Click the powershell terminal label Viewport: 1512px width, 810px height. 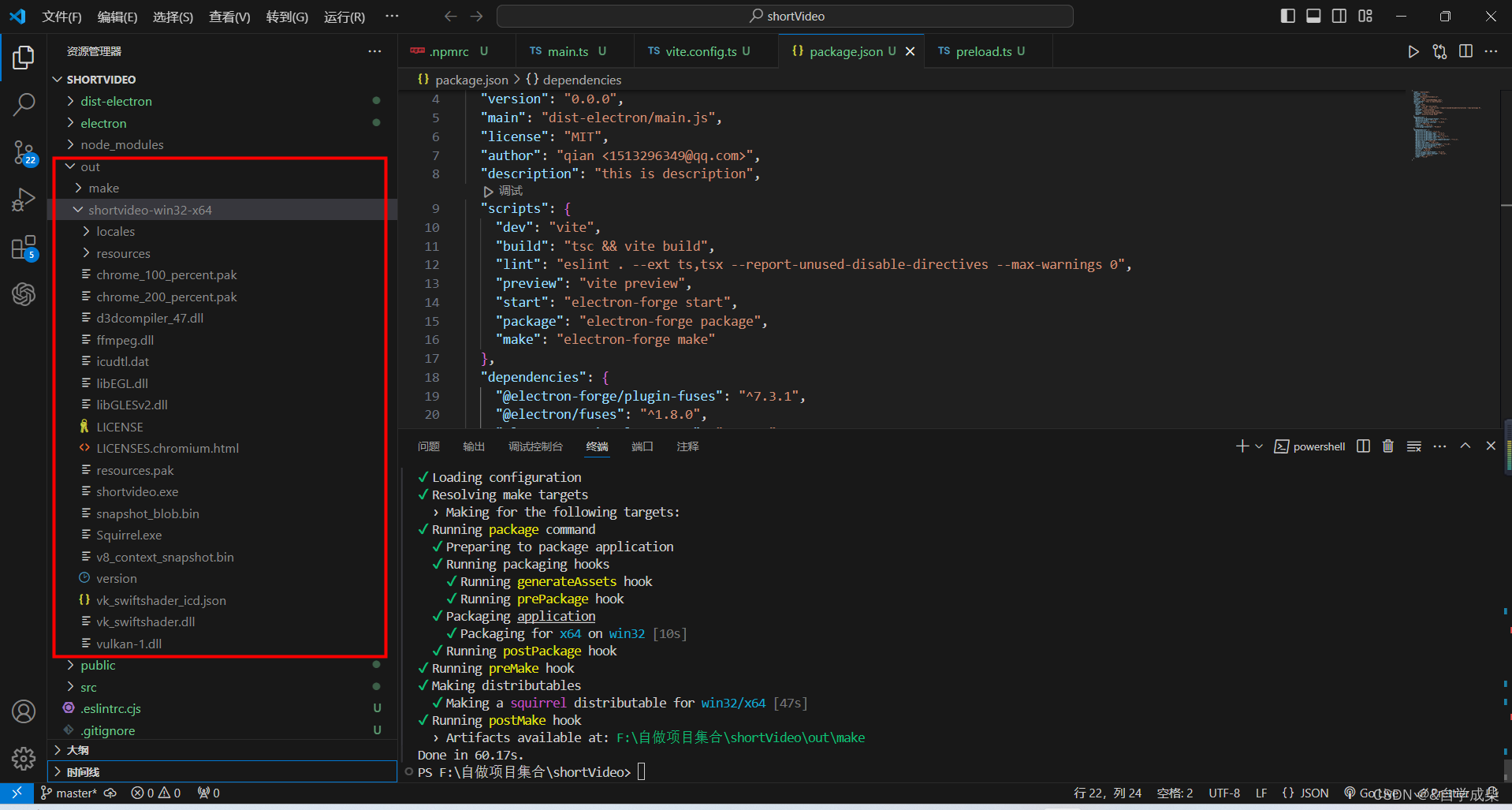[1319, 446]
